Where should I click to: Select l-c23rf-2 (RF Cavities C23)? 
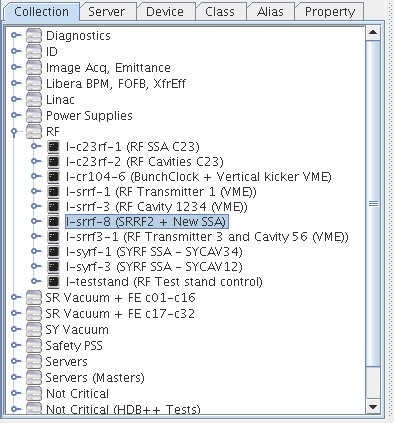pyautogui.click(x=145, y=162)
